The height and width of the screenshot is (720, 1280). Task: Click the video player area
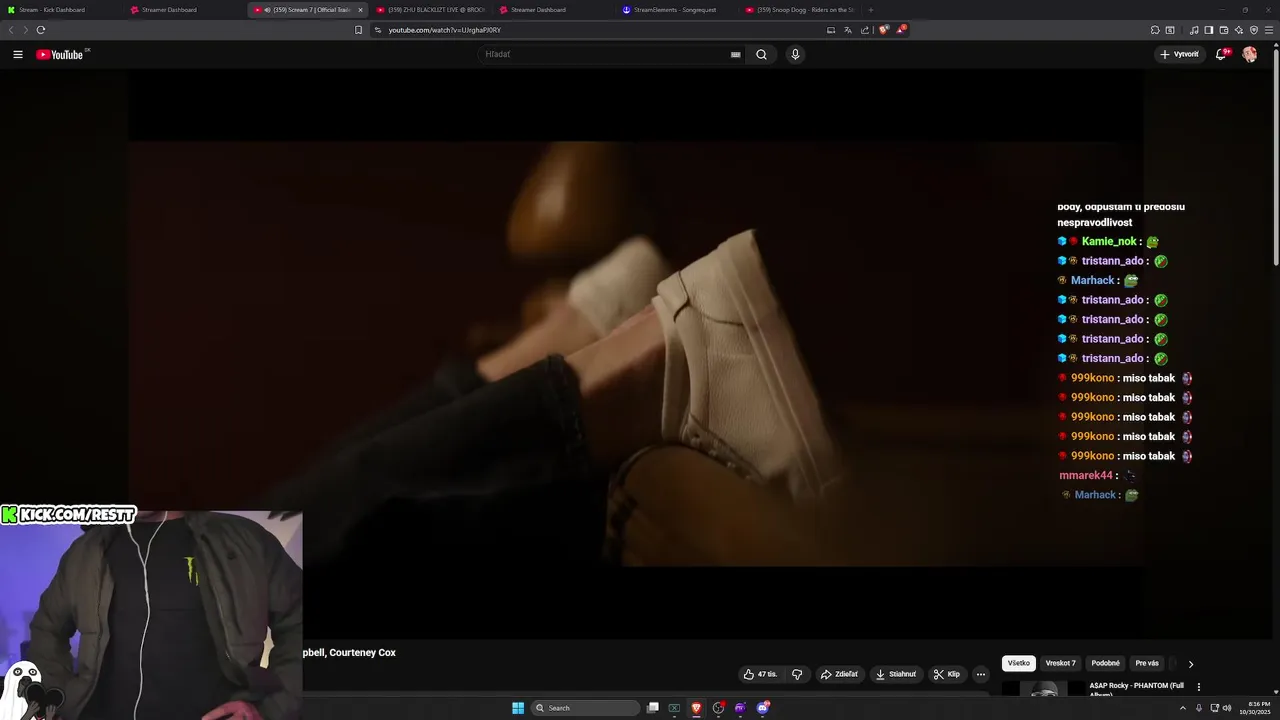636,353
